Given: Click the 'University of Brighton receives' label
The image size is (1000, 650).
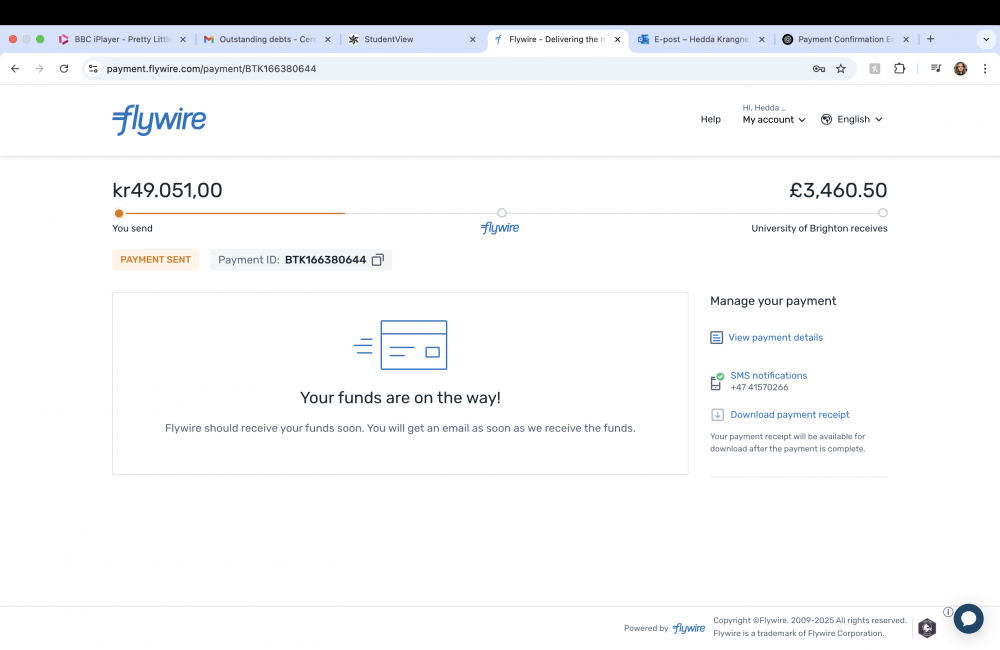Looking at the screenshot, I should (819, 228).
